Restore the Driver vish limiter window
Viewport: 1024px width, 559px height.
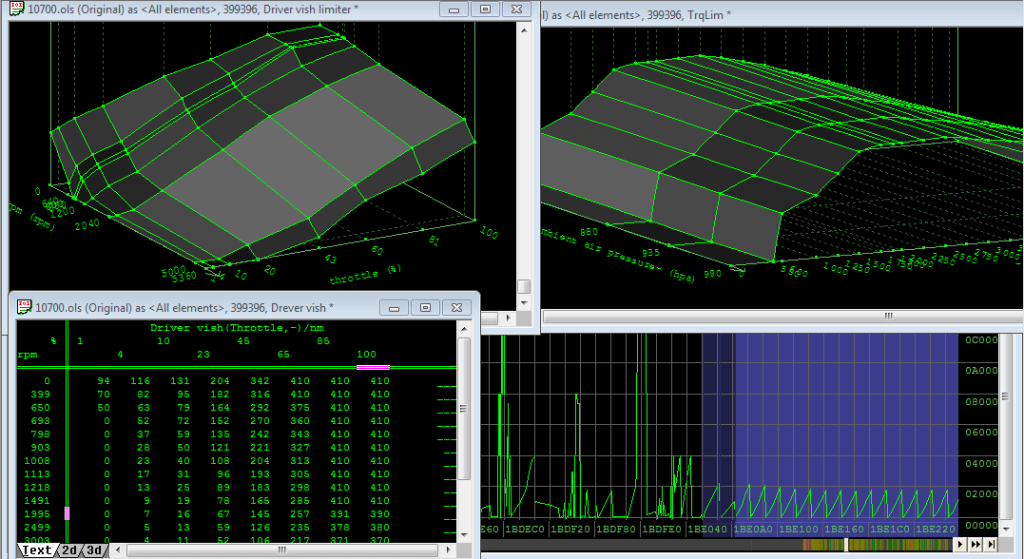click(x=485, y=9)
